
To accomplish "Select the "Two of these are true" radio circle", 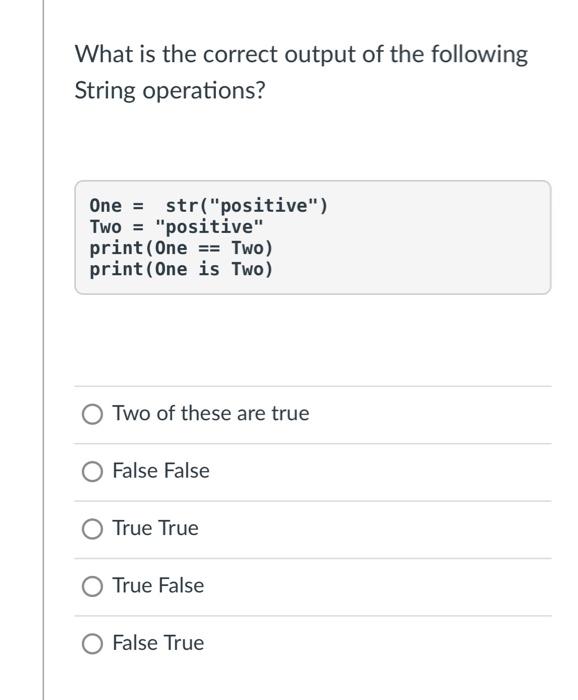I will pyautogui.click(x=92, y=414).
